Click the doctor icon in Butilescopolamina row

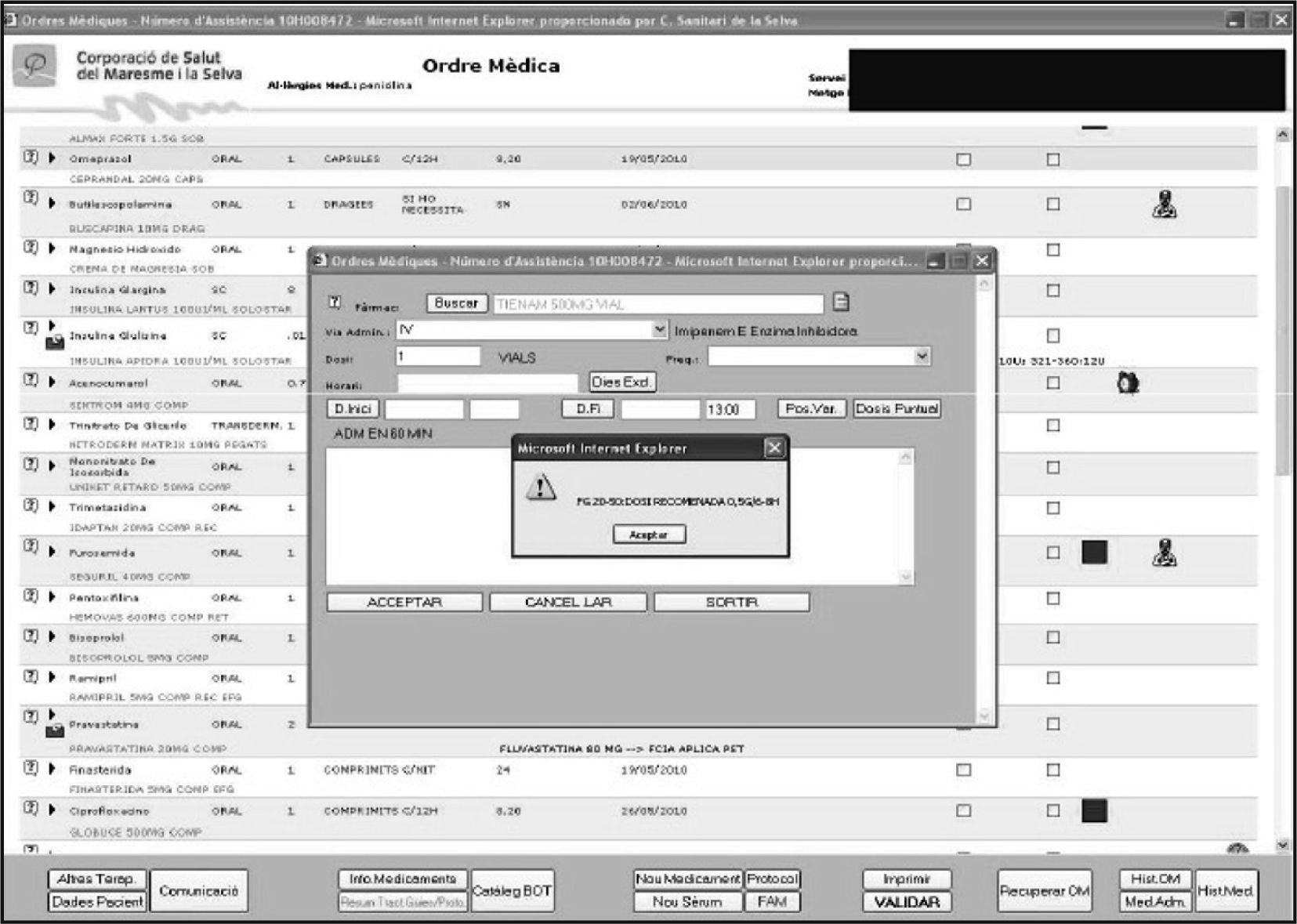[1165, 205]
